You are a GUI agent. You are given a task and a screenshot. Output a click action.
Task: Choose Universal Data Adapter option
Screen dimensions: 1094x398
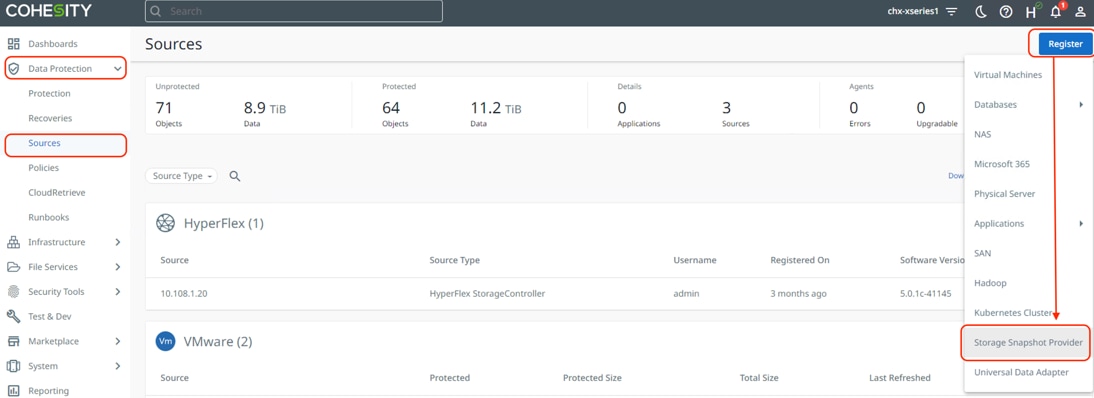pyautogui.click(x=1021, y=372)
